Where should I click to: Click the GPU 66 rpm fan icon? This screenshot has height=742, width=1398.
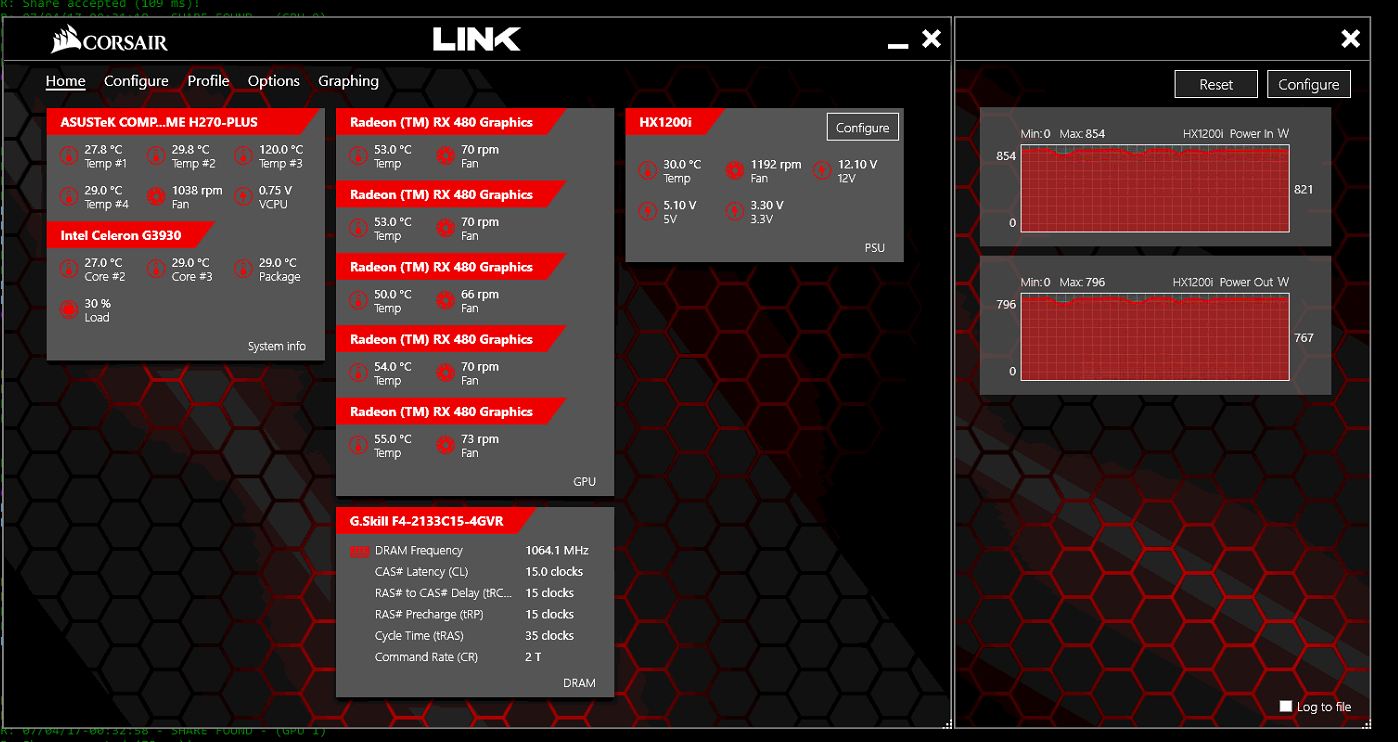[445, 301]
